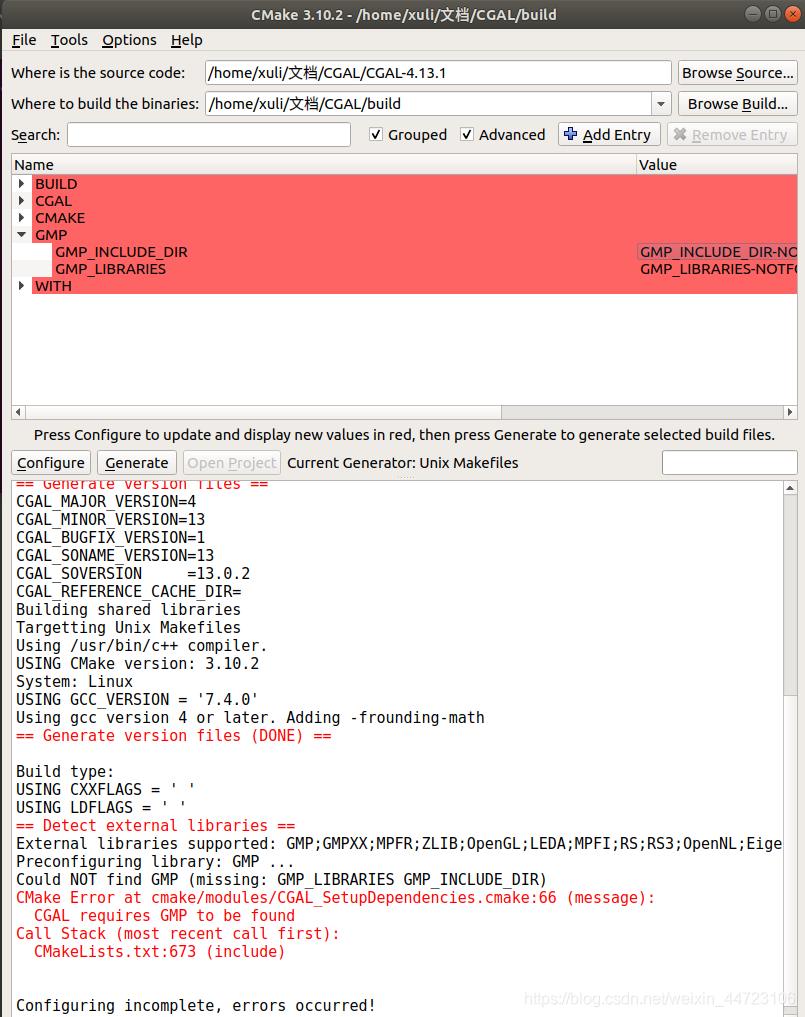Edit the GMP_INCLUDE_DIR-NOTFOUND value
Image resolution: width=805 pixels, height=1017 pixels.
717,252
